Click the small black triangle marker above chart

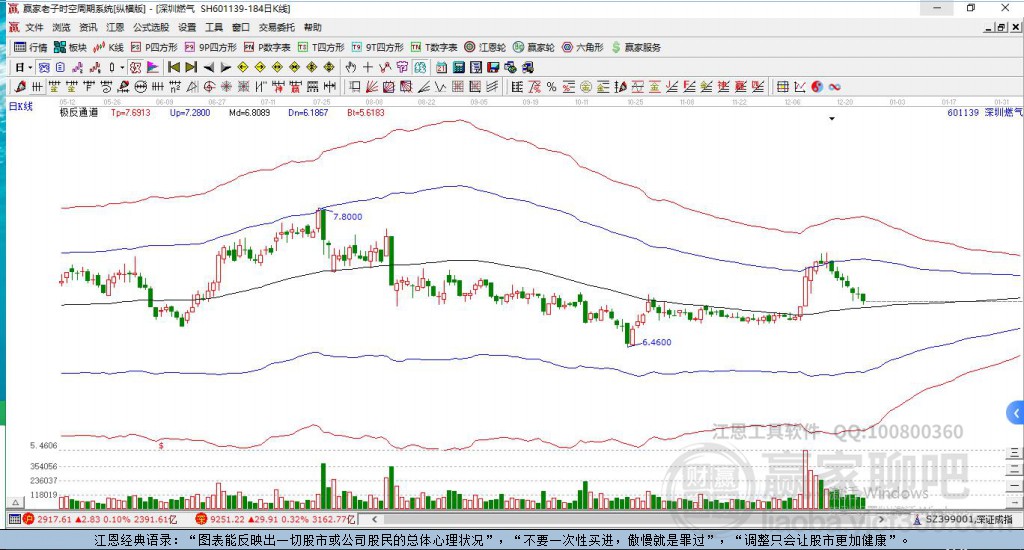(x=832, y=119)
